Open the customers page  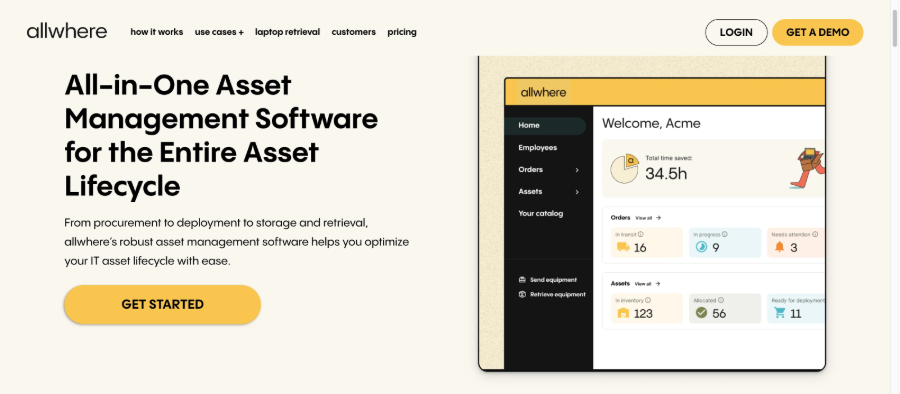(x=354, y=32)
